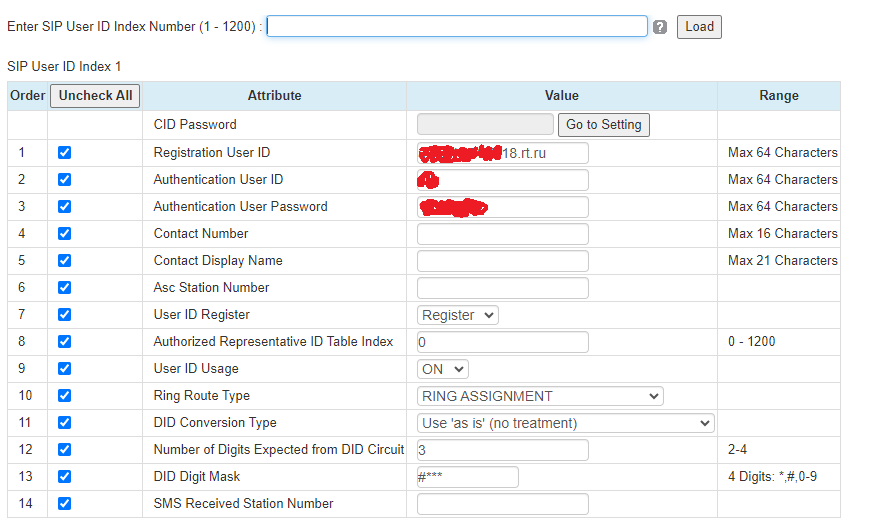The width and height of the screenshot is (890, 531).
Task: Toggle the Asc Station Number checkbox
Action: coord(65,288)
